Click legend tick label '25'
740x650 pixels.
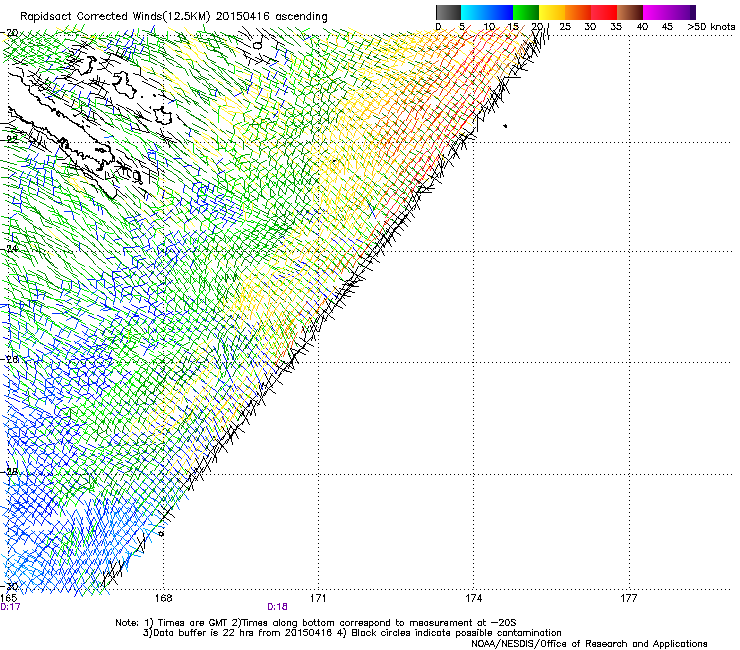pyautogui.click(x=565, y=27)
